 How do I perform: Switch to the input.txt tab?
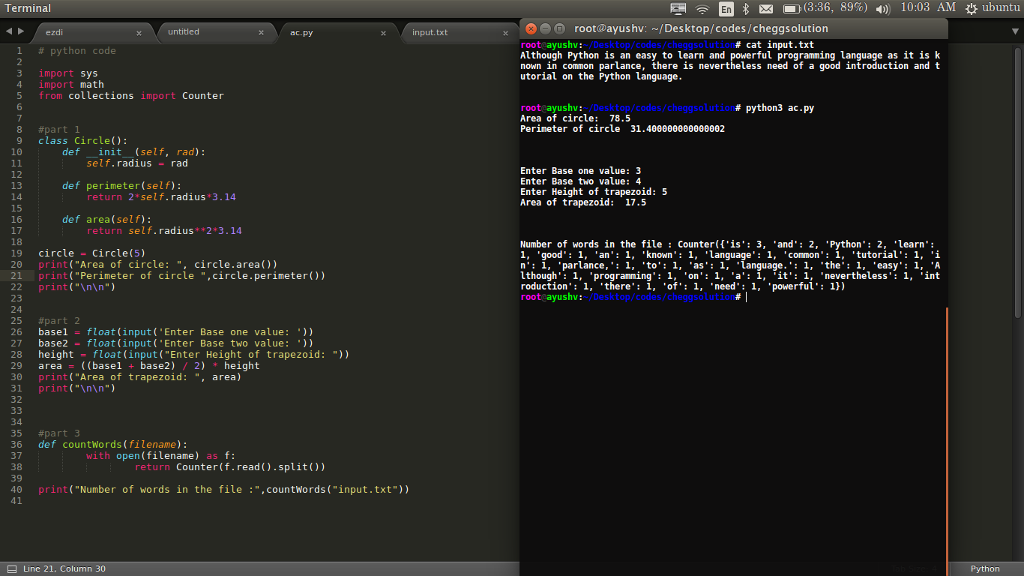click(430, 33)
